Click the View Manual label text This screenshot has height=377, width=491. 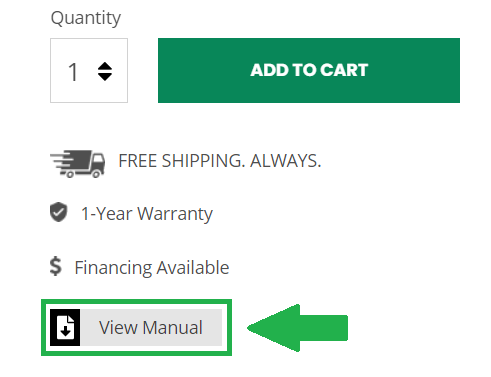[x=151, y=327]
